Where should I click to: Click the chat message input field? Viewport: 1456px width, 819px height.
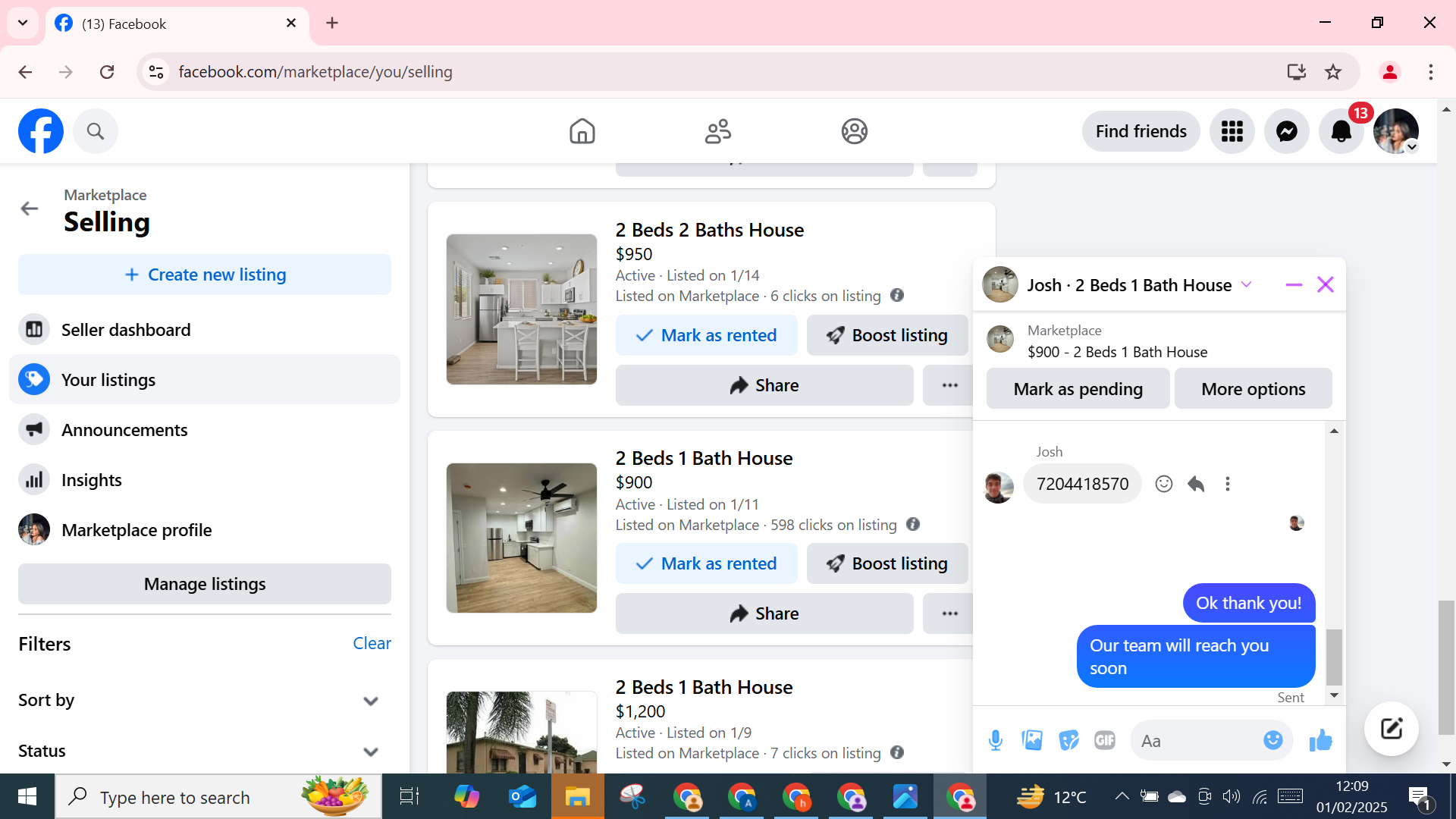[1194, 741]
